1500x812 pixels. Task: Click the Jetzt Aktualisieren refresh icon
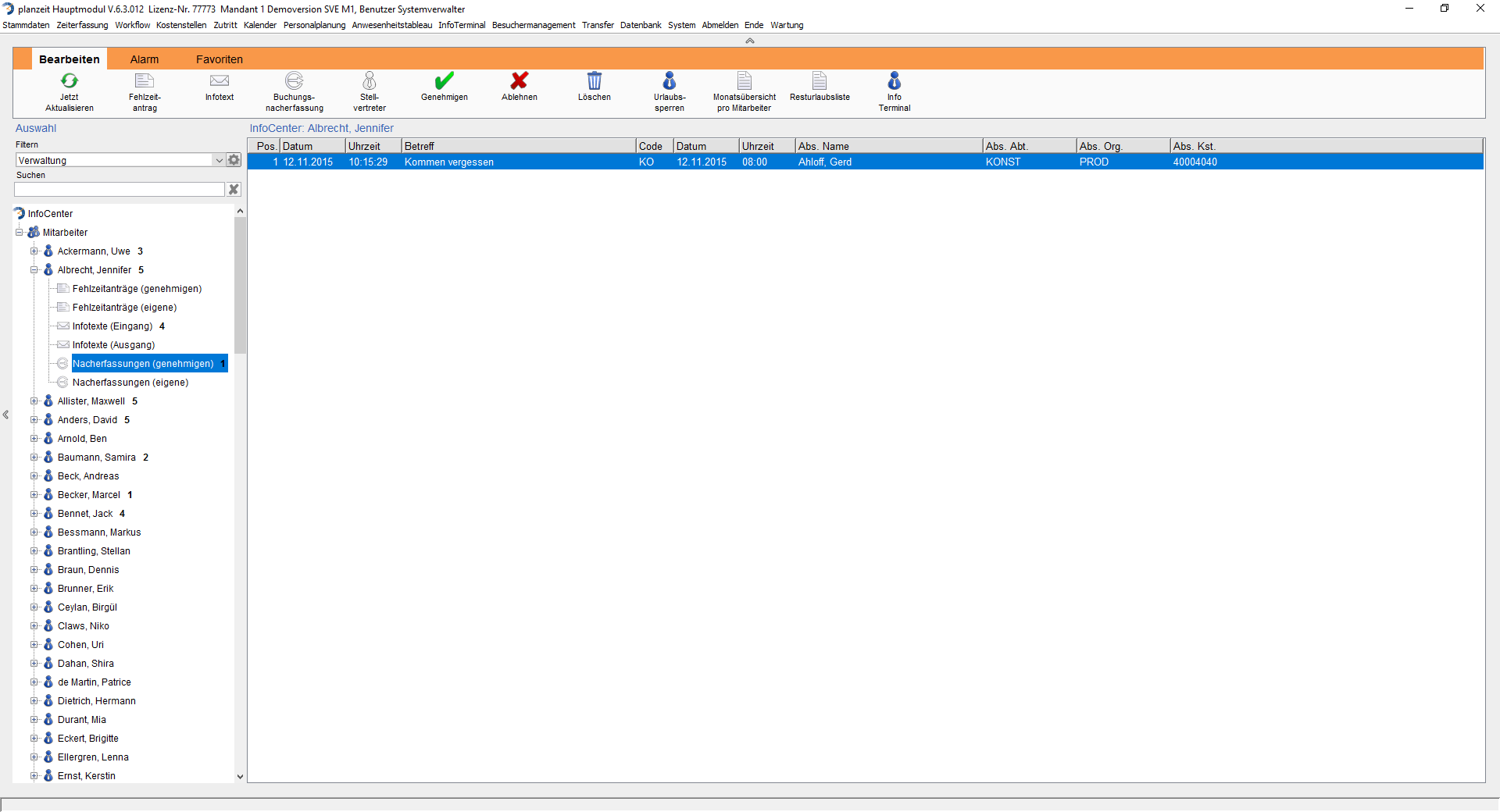click(x=70, y=81)
